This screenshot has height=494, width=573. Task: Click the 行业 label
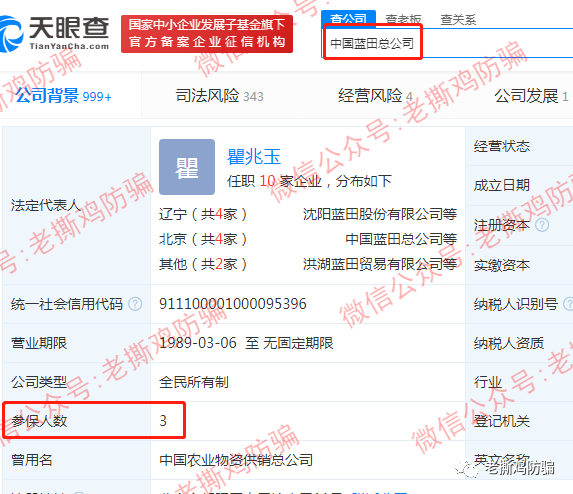[488, 382]
